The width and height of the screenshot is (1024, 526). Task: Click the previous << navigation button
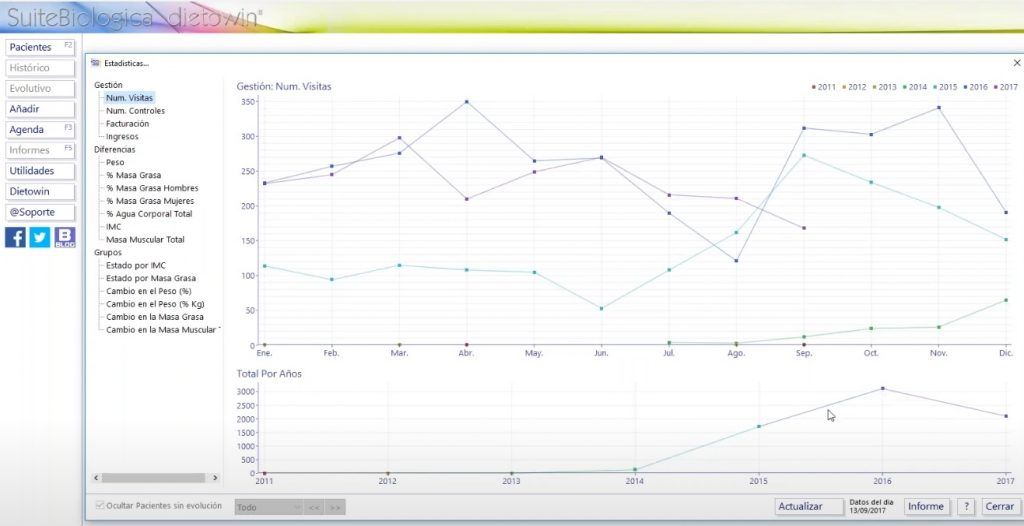[x=315, y=507]
